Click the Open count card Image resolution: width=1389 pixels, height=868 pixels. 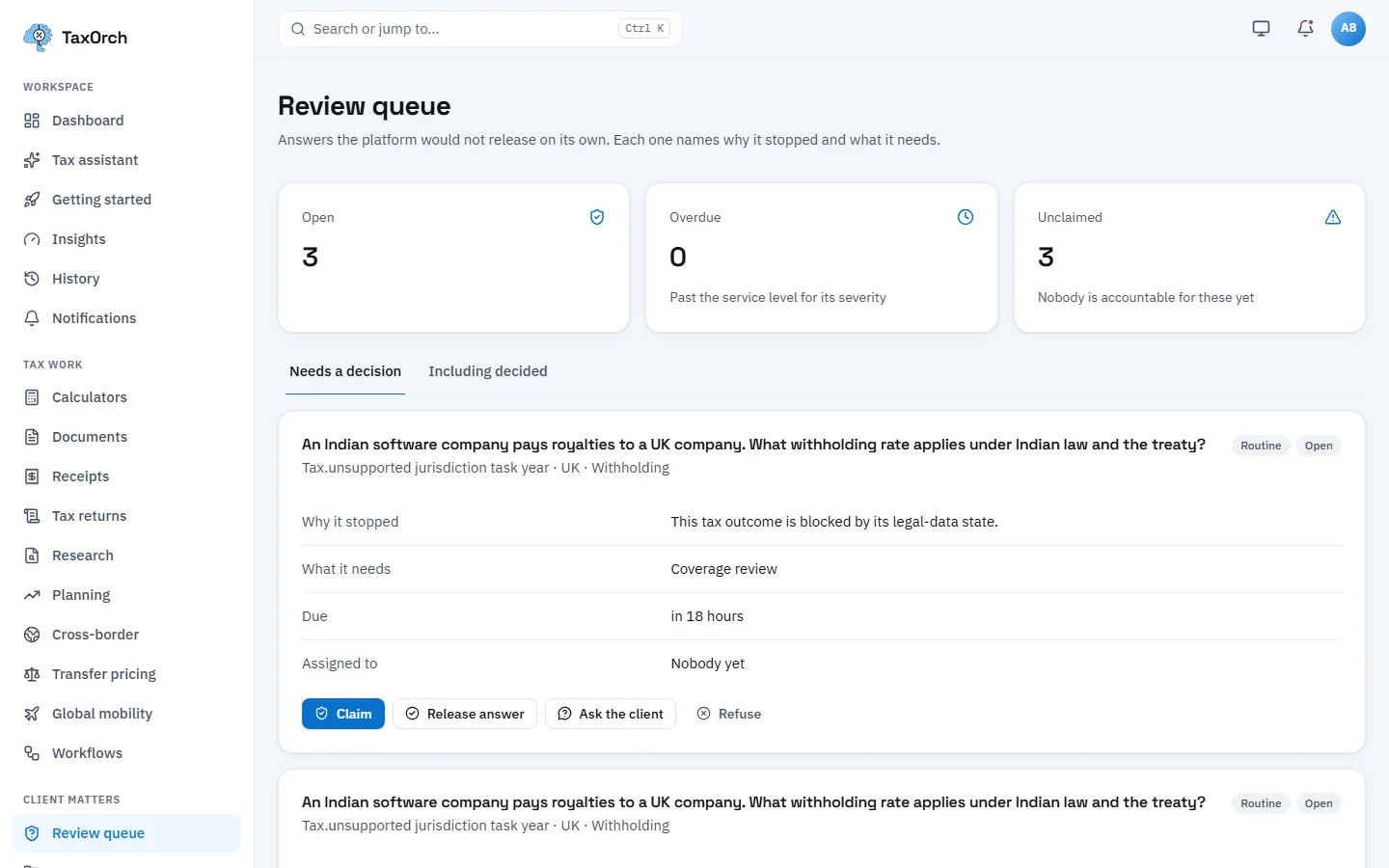[454, 258]
